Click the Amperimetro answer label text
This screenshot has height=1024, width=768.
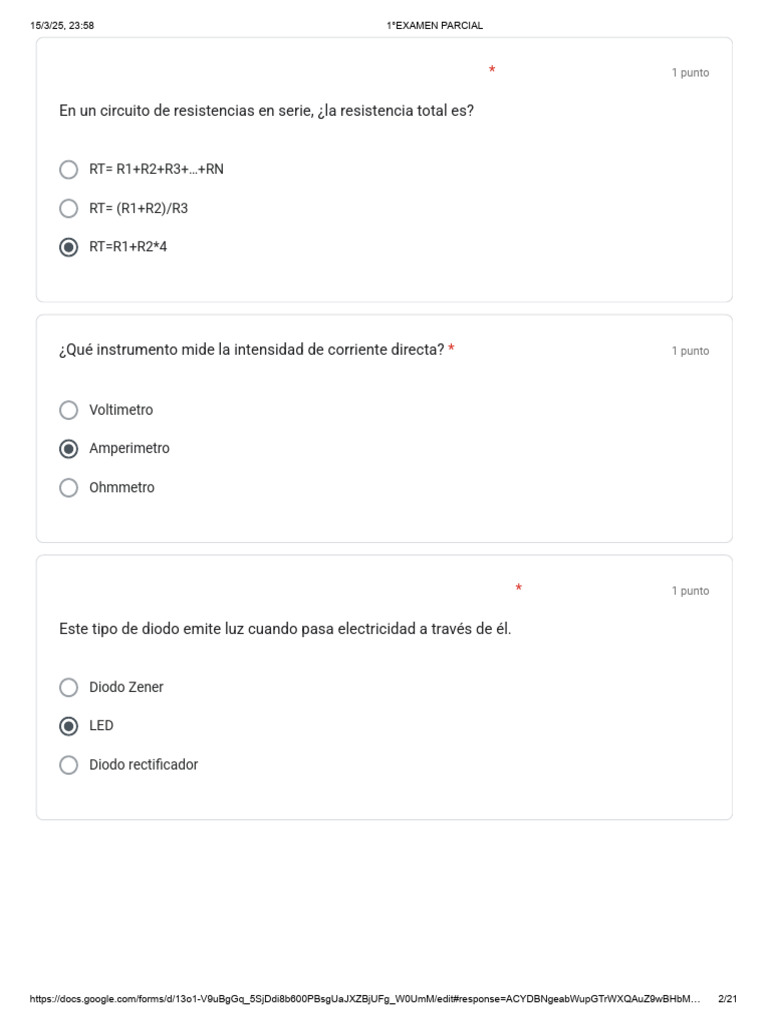click(x=129, y=449)
